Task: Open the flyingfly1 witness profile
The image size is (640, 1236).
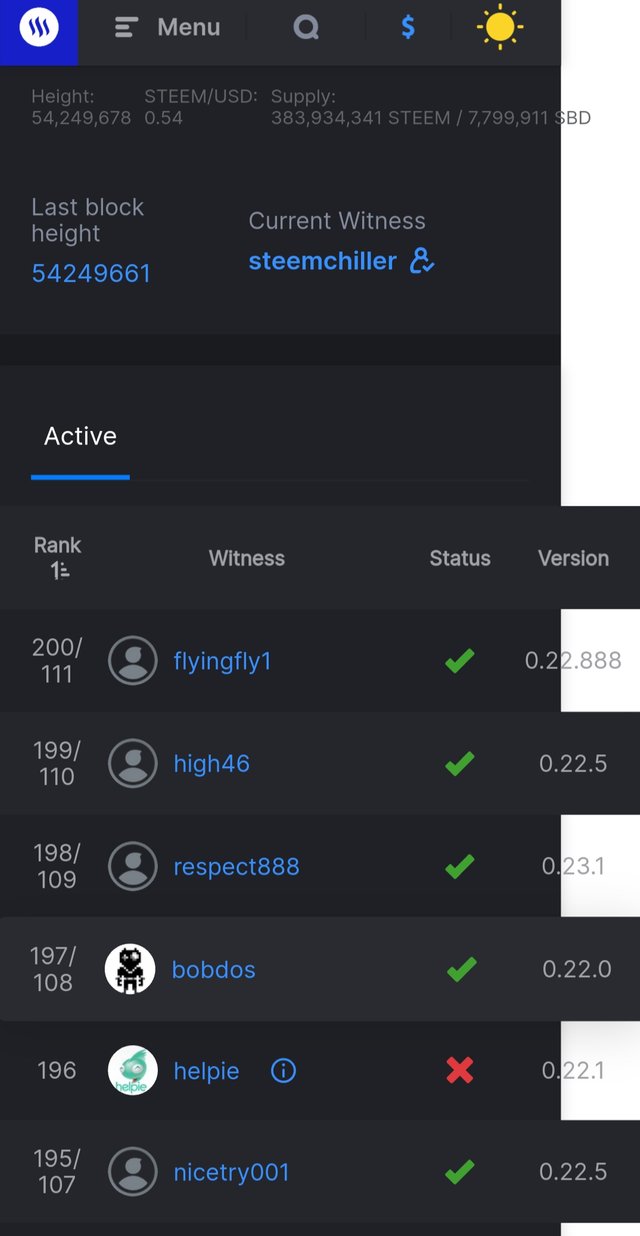Action: point(222,661)
